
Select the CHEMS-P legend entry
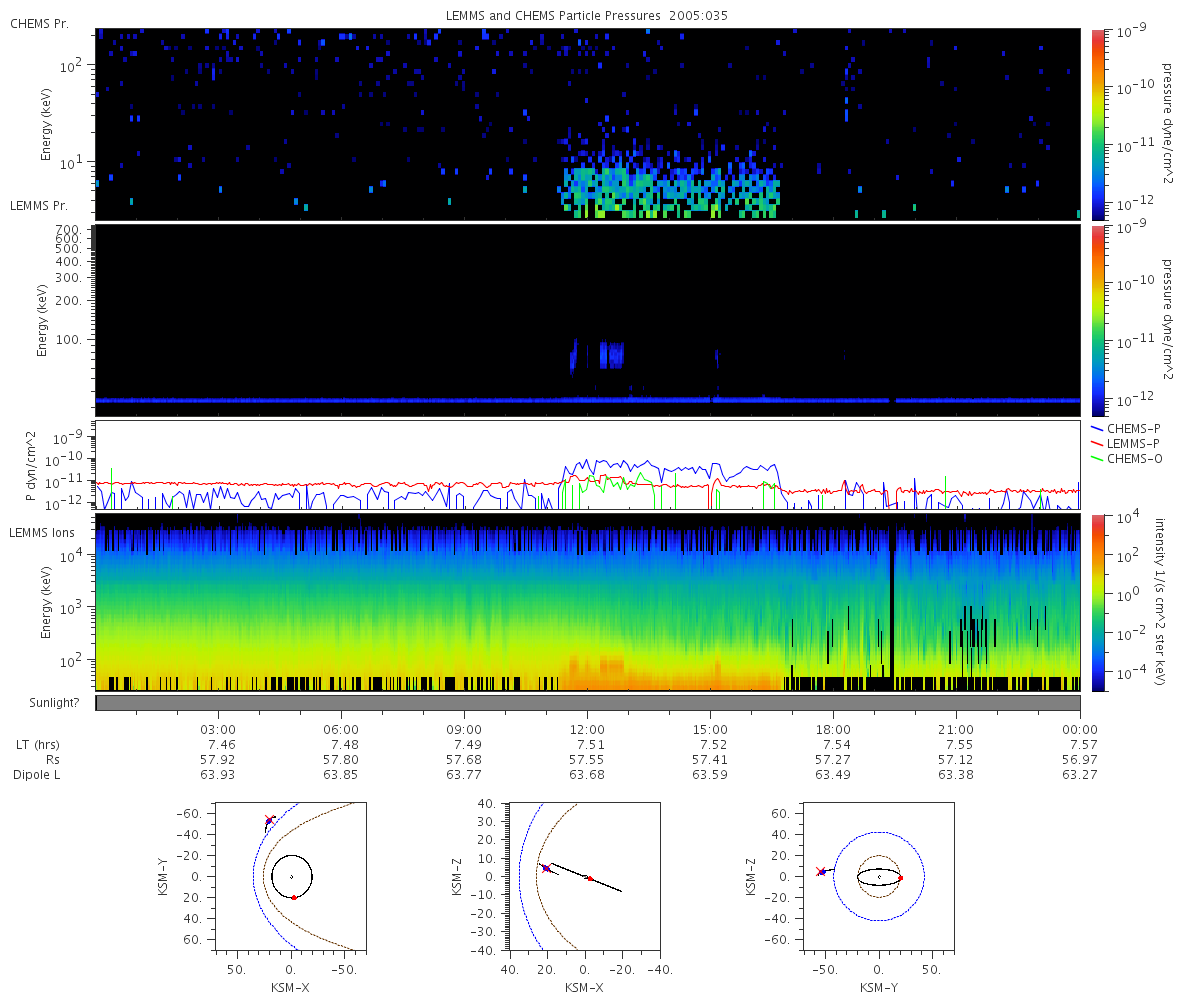click(1127, 428)
